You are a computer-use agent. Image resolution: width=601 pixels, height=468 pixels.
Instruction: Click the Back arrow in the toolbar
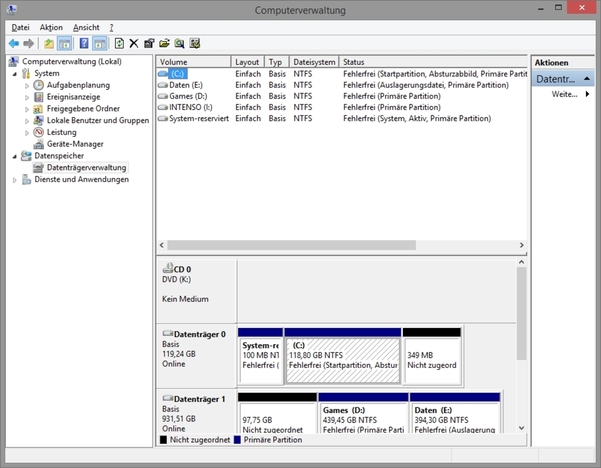pos(14,44)
